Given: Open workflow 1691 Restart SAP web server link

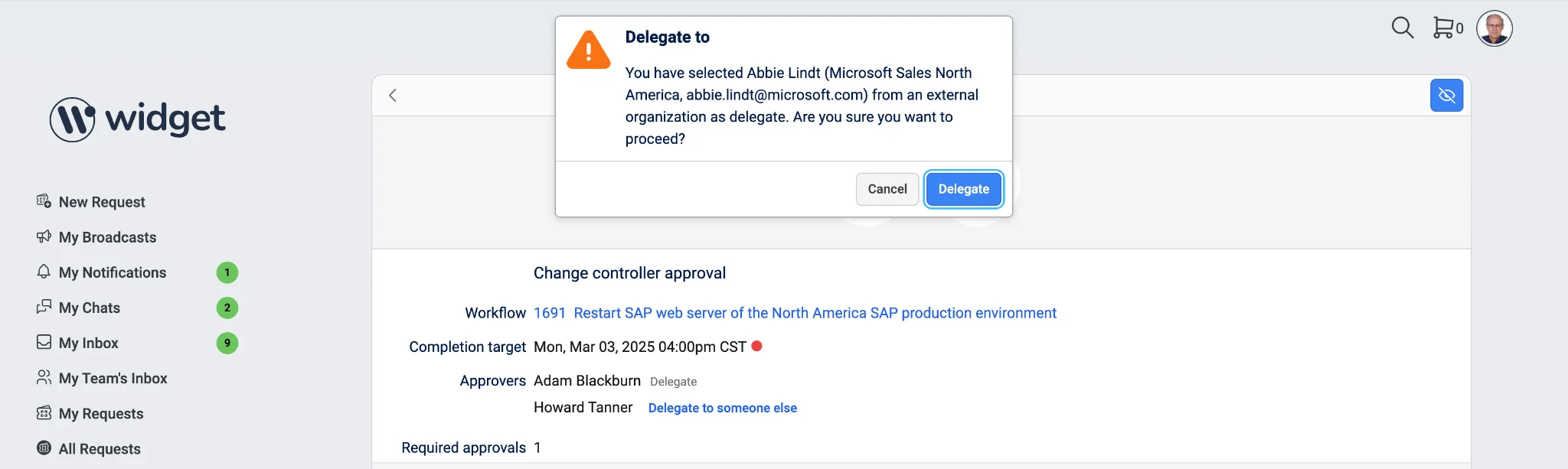Looking at the screenshot, I should click(795, 313).
